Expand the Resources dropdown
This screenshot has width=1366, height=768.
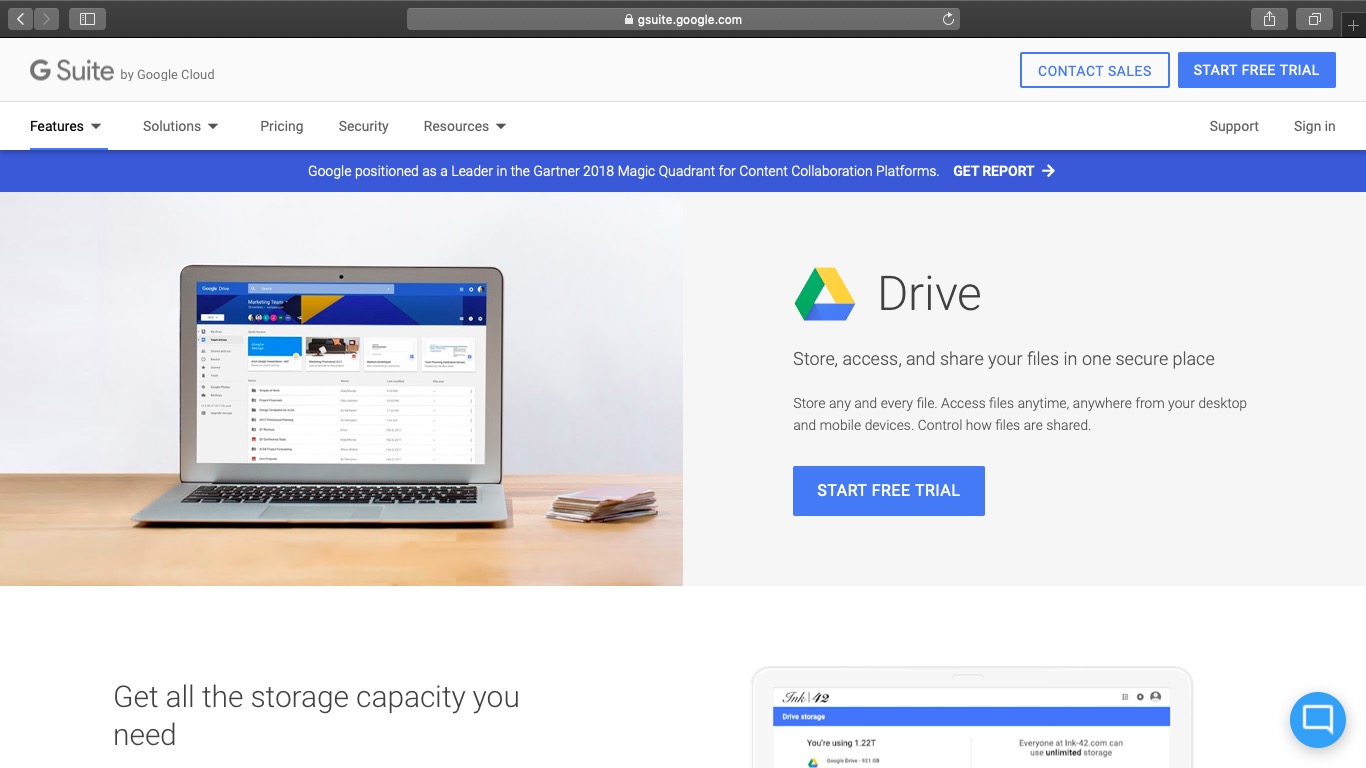coord(464,126)
